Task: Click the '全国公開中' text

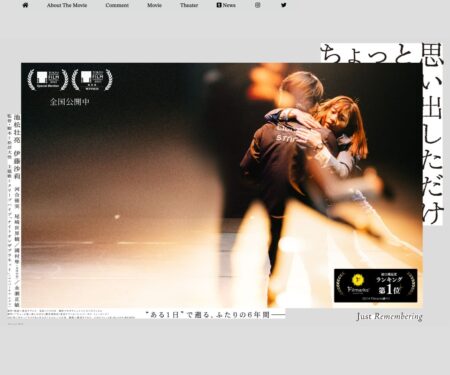Action: [x=70, y=102]
